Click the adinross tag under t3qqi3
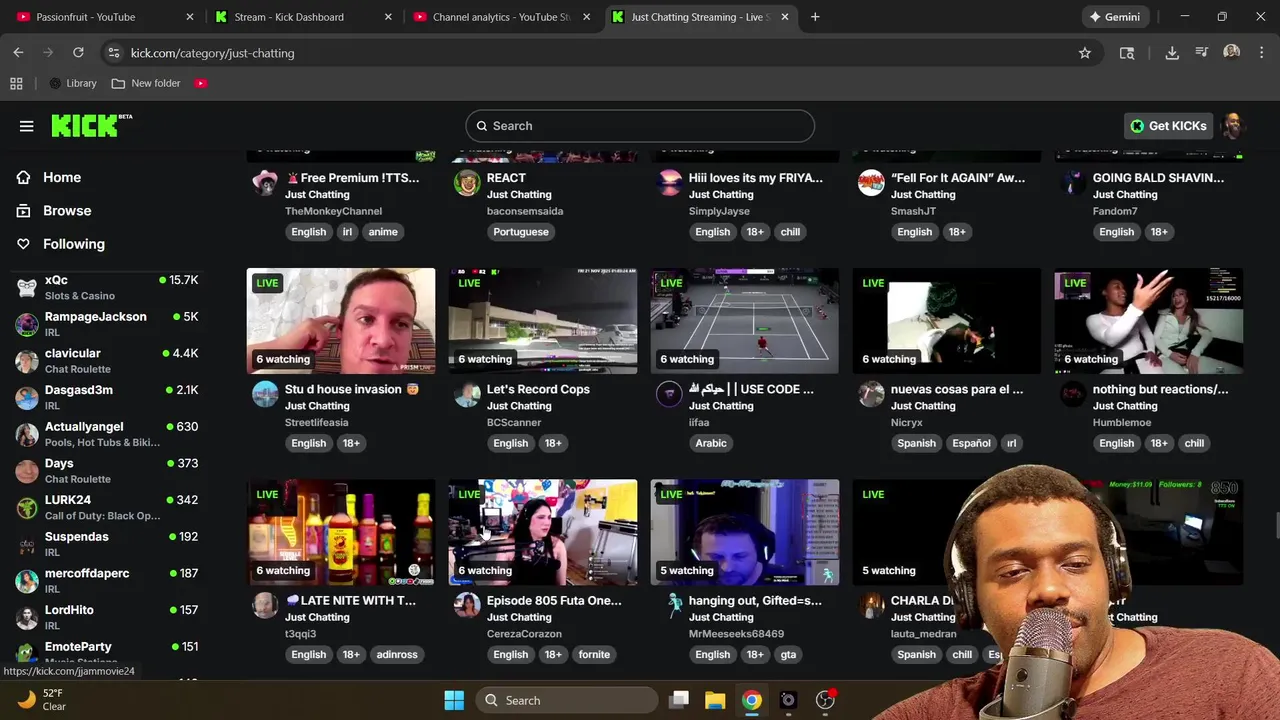Viewport: 1280px width, 720px height. click(397, 655)
